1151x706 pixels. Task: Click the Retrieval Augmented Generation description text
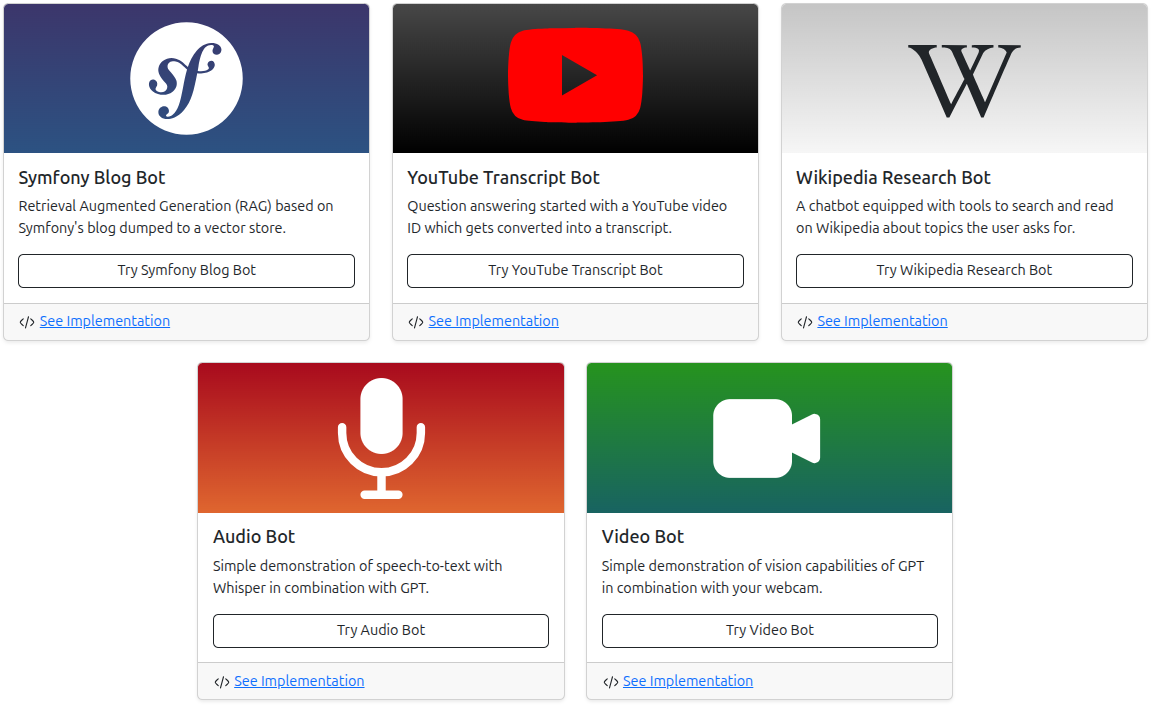[176, 217]
